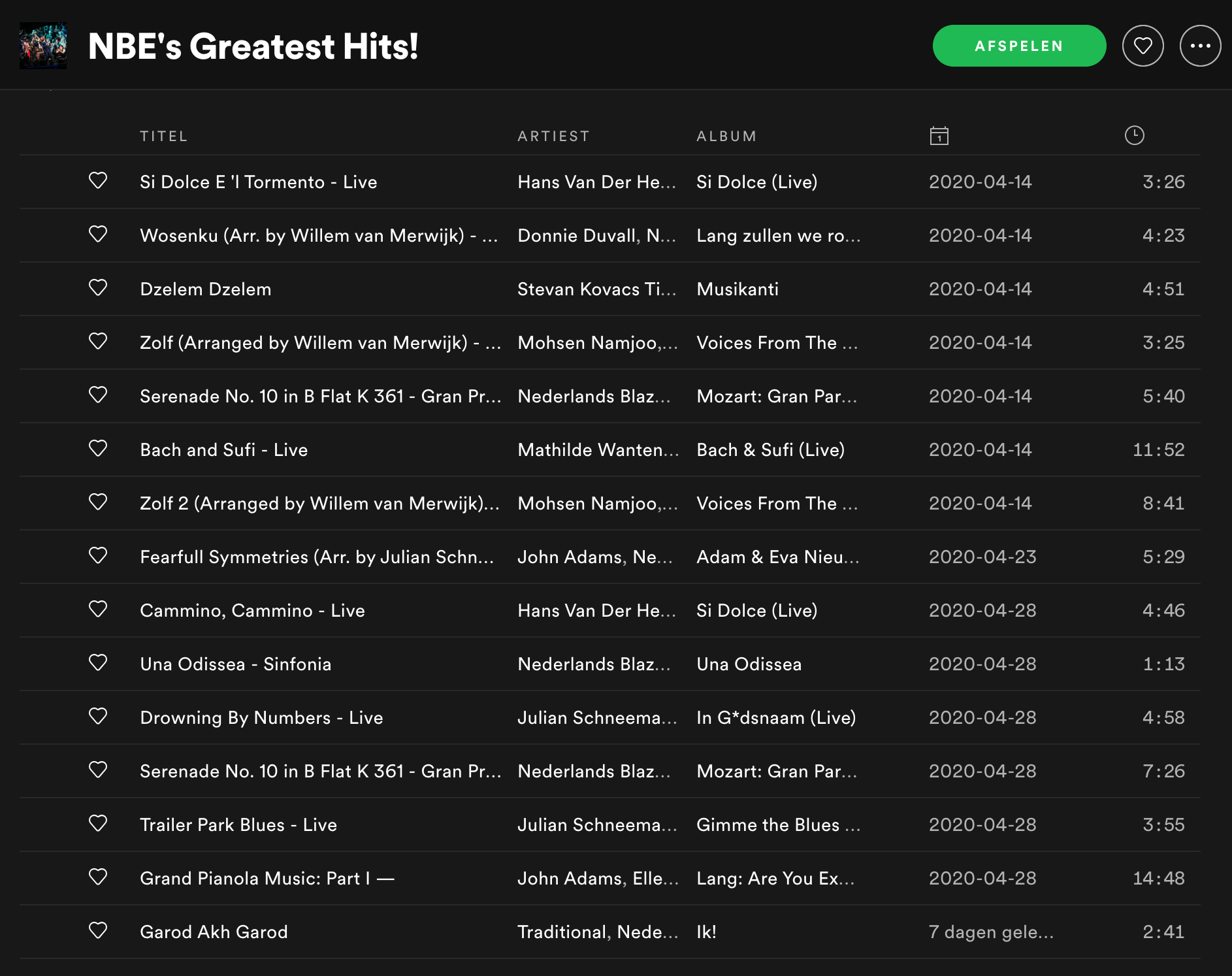Favorite the Fearfull Symmetries track
This screenshot has width=1232, height=976.
pos(98,556)
